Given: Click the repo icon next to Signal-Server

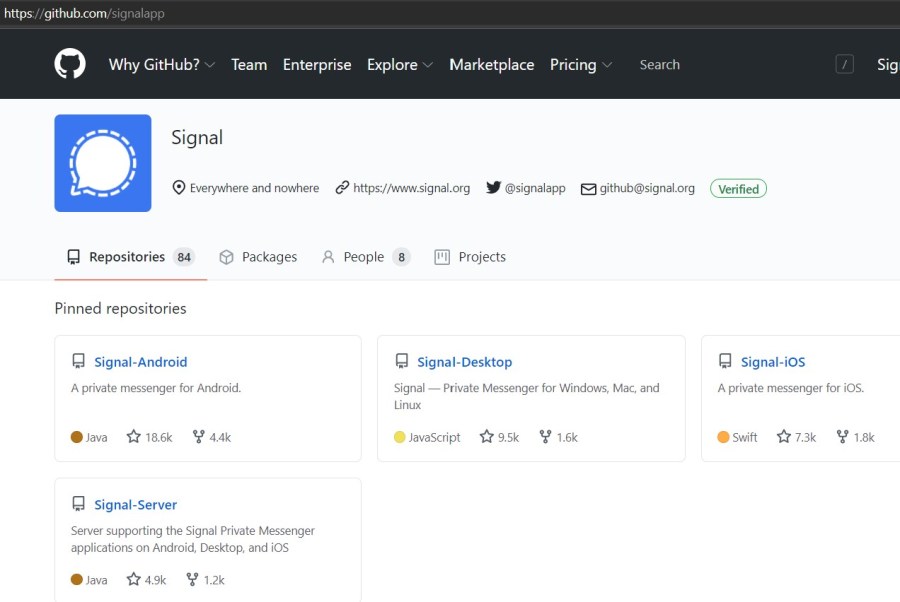Looking at the screenshot, I should click(78, 504).
